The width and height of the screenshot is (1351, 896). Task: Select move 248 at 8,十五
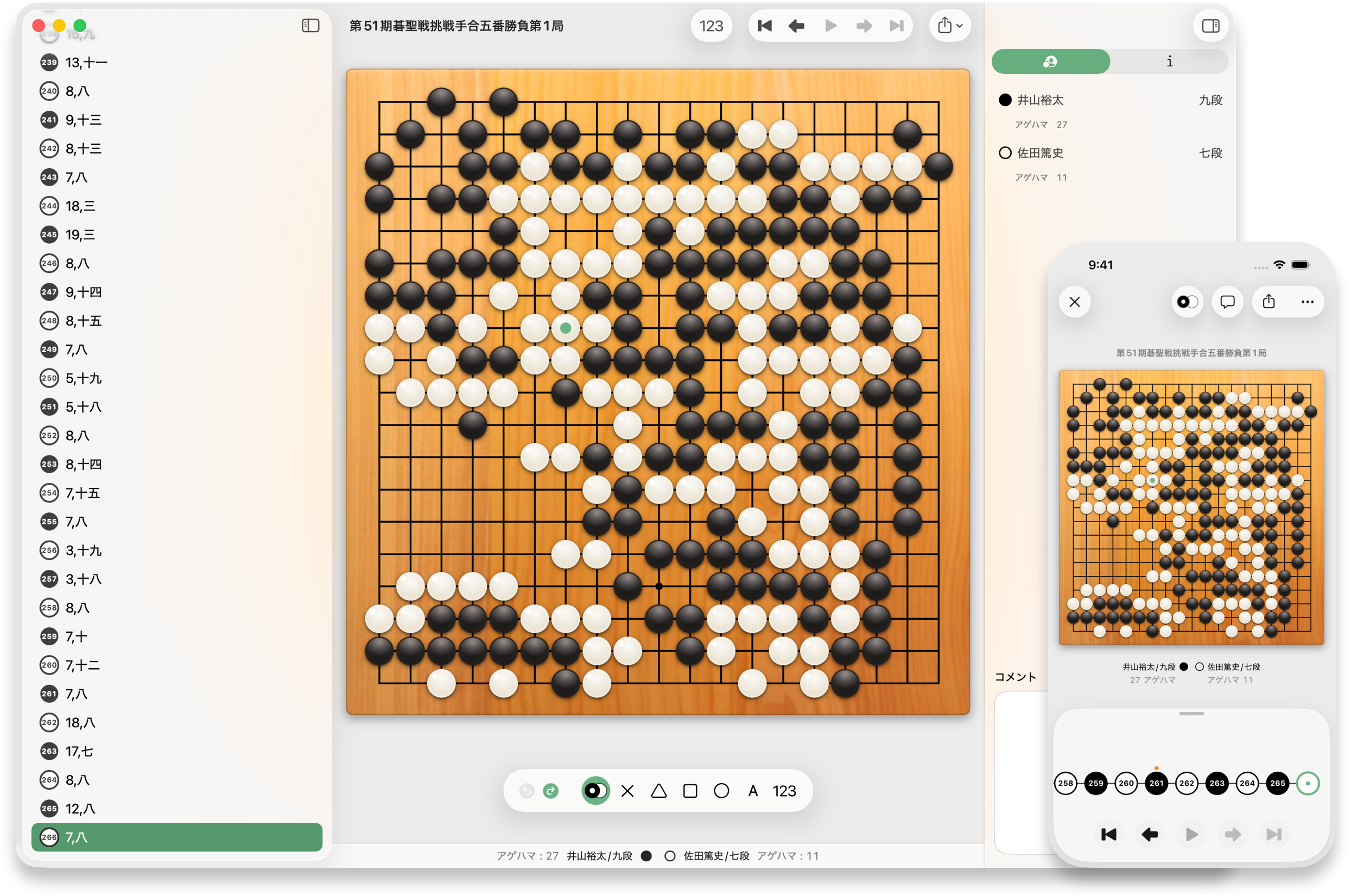pyautogui.click(x=177, y=321)
